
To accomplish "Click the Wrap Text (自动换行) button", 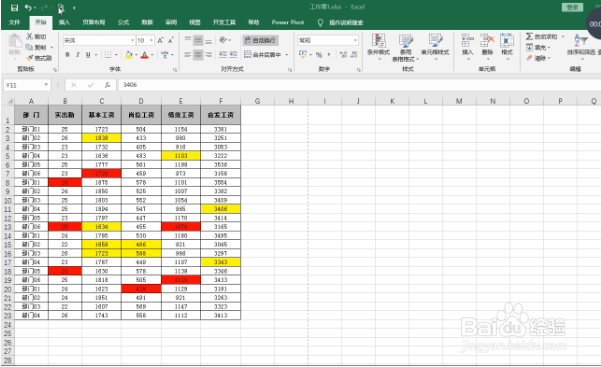I will coord(260,40).
